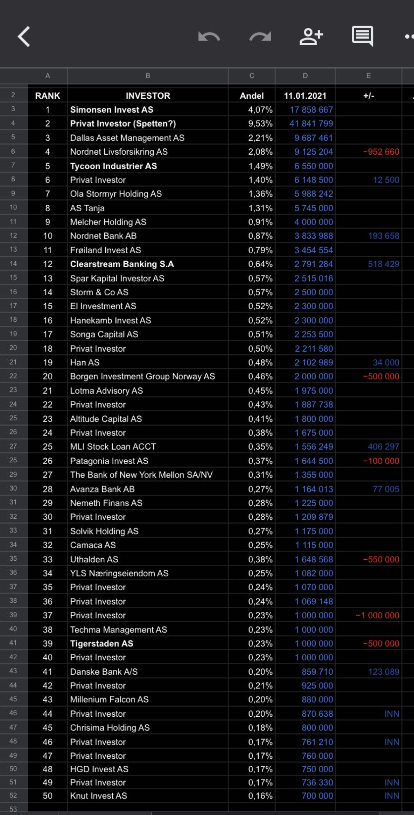Select the -952 660 change cell
414x815 pixels.
(369, 152)
